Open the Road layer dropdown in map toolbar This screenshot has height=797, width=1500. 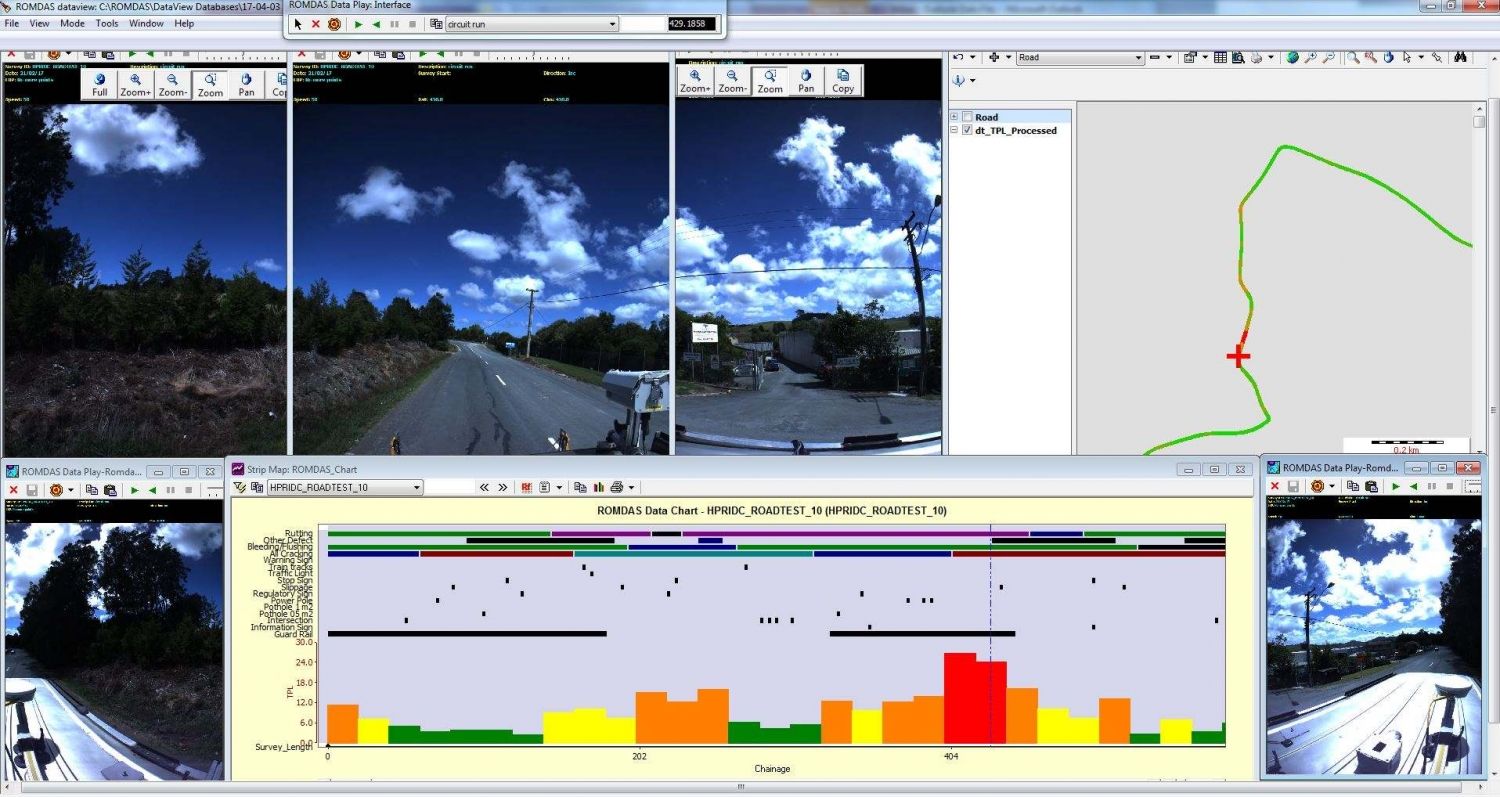(1080, 57)
